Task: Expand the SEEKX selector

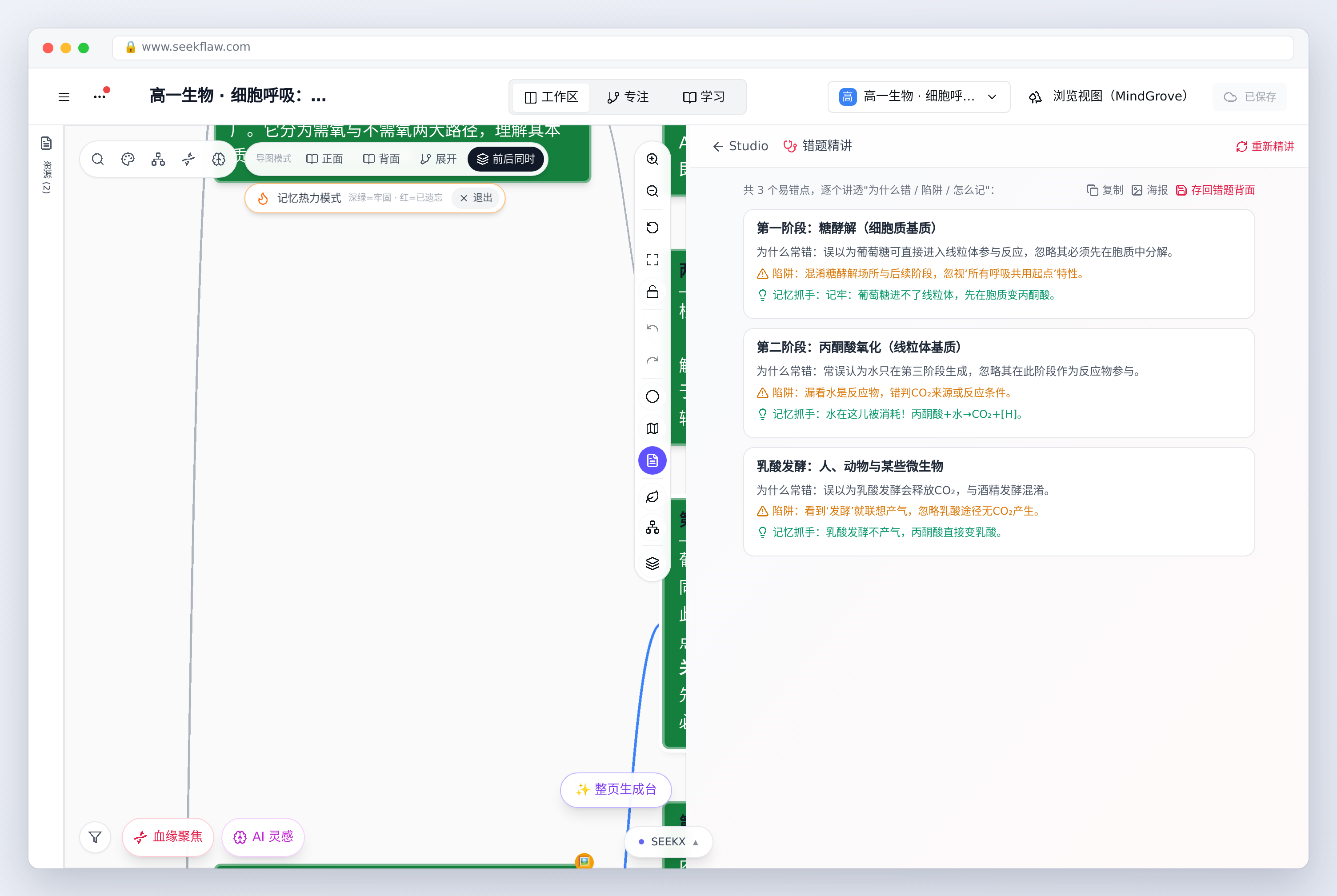Action: [668, 842]
